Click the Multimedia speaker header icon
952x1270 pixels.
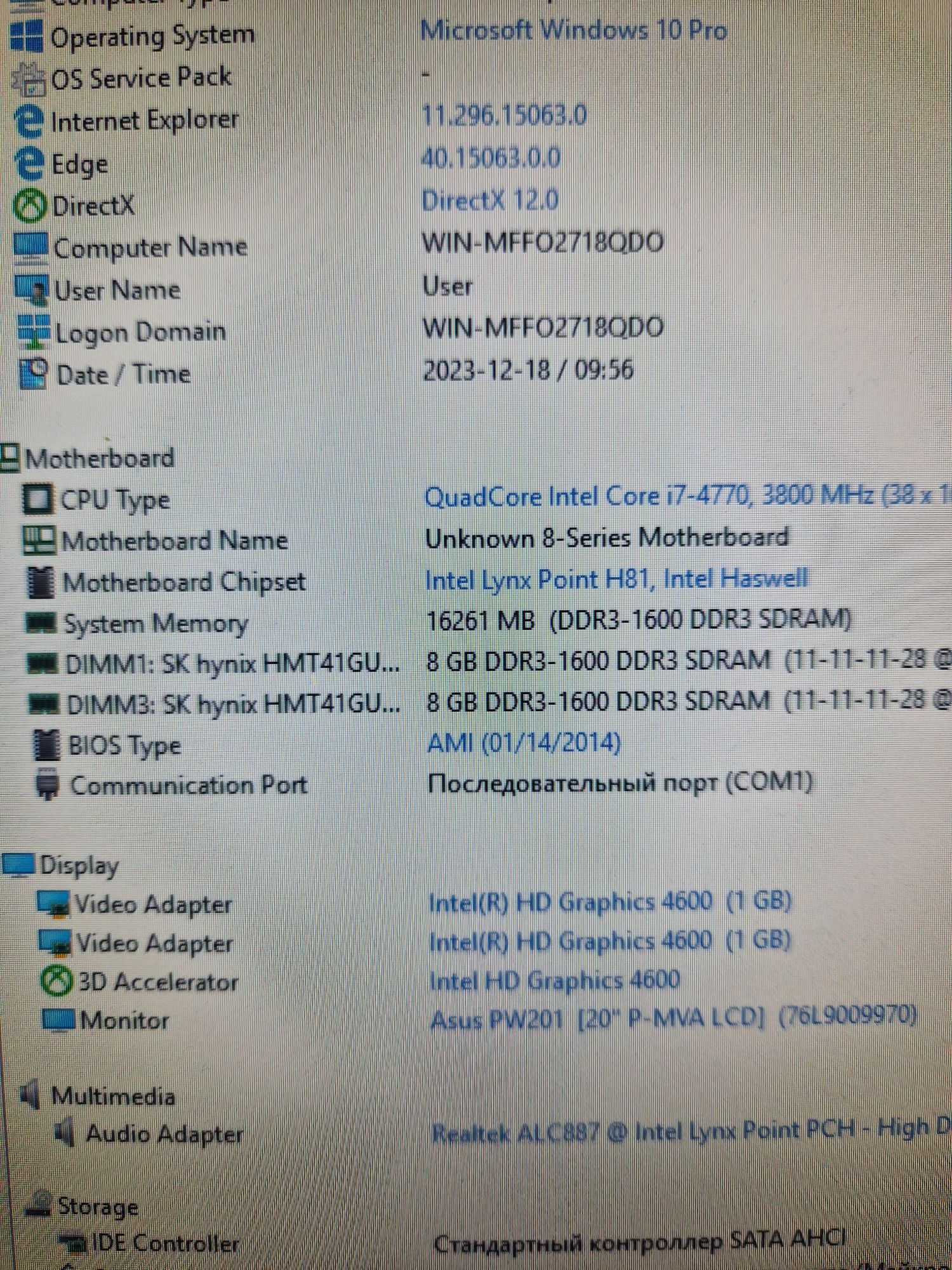coord(29,1095)
